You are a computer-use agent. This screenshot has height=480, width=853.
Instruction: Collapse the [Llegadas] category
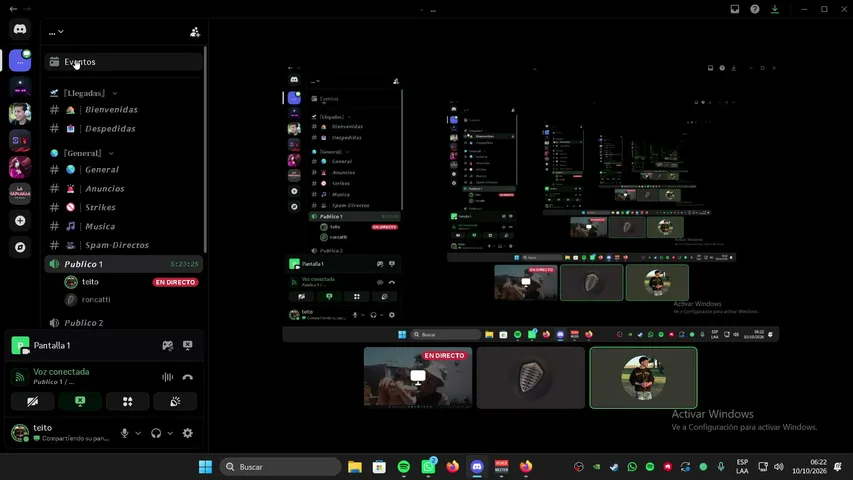coord(84,93)
